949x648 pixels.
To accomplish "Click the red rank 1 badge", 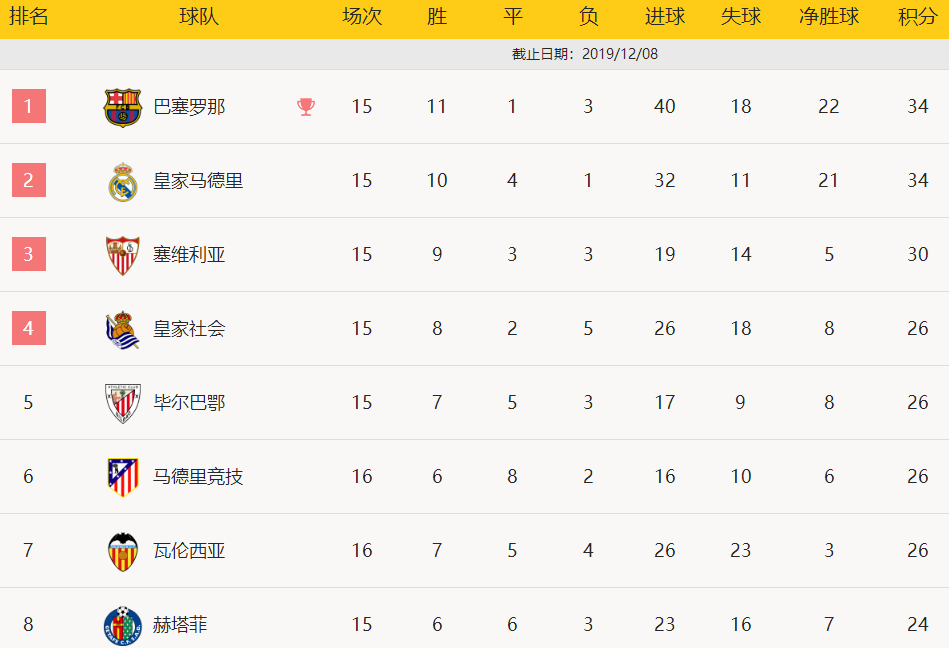I will coord(29,106).
